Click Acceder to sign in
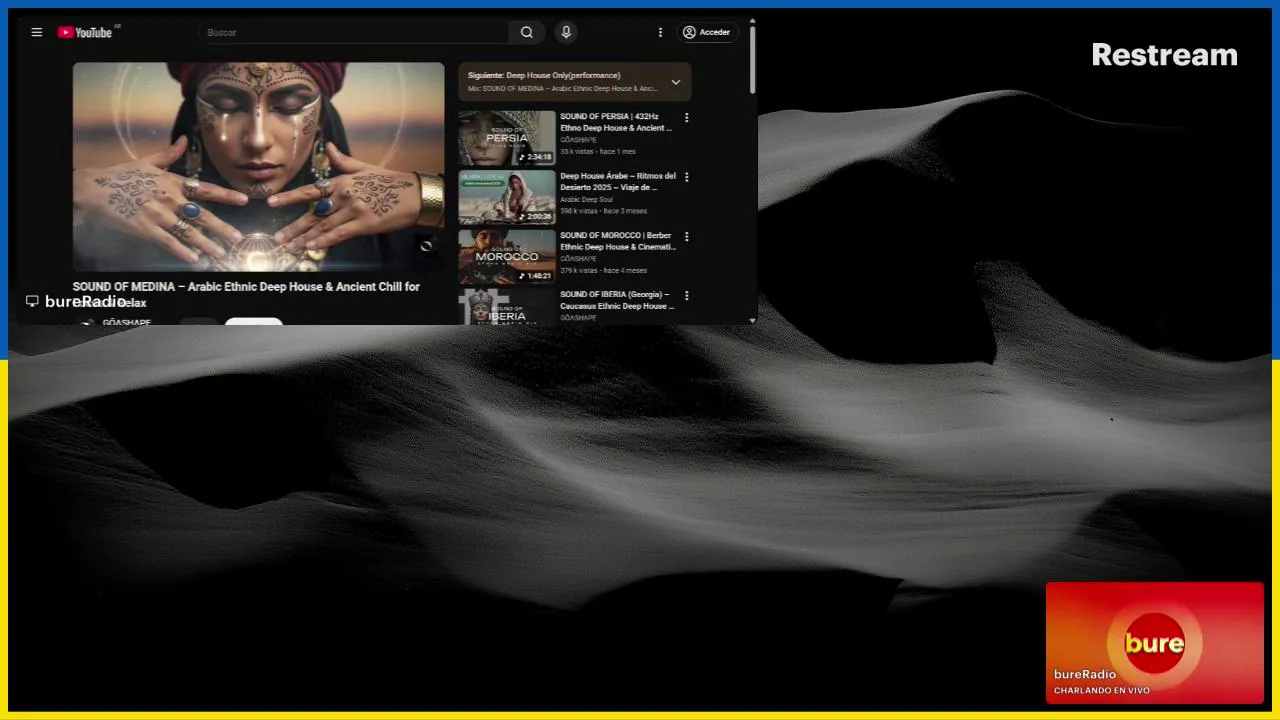The height and width of the screenshot is (720, 1280). [x=707, y=32]
